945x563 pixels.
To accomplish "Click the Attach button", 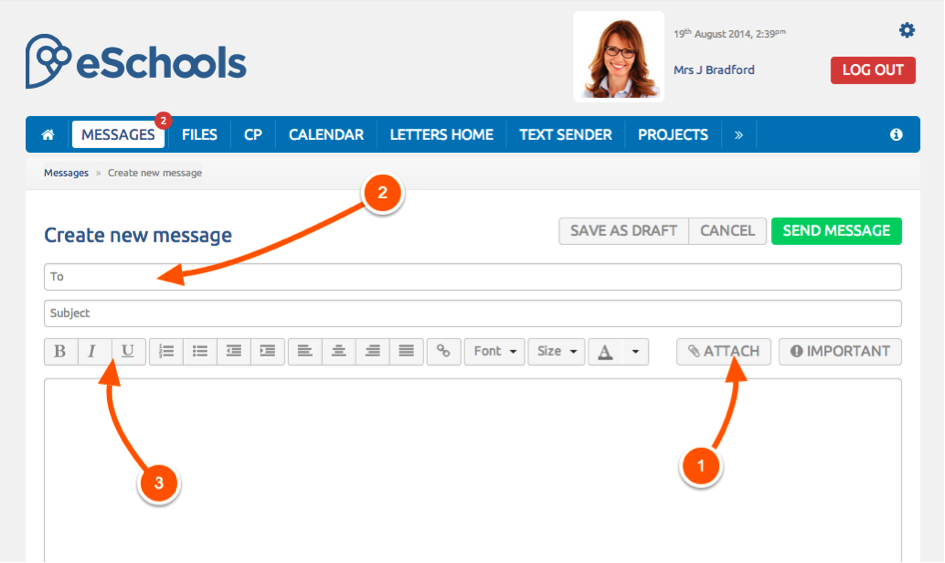I will [x=724, y=351].
